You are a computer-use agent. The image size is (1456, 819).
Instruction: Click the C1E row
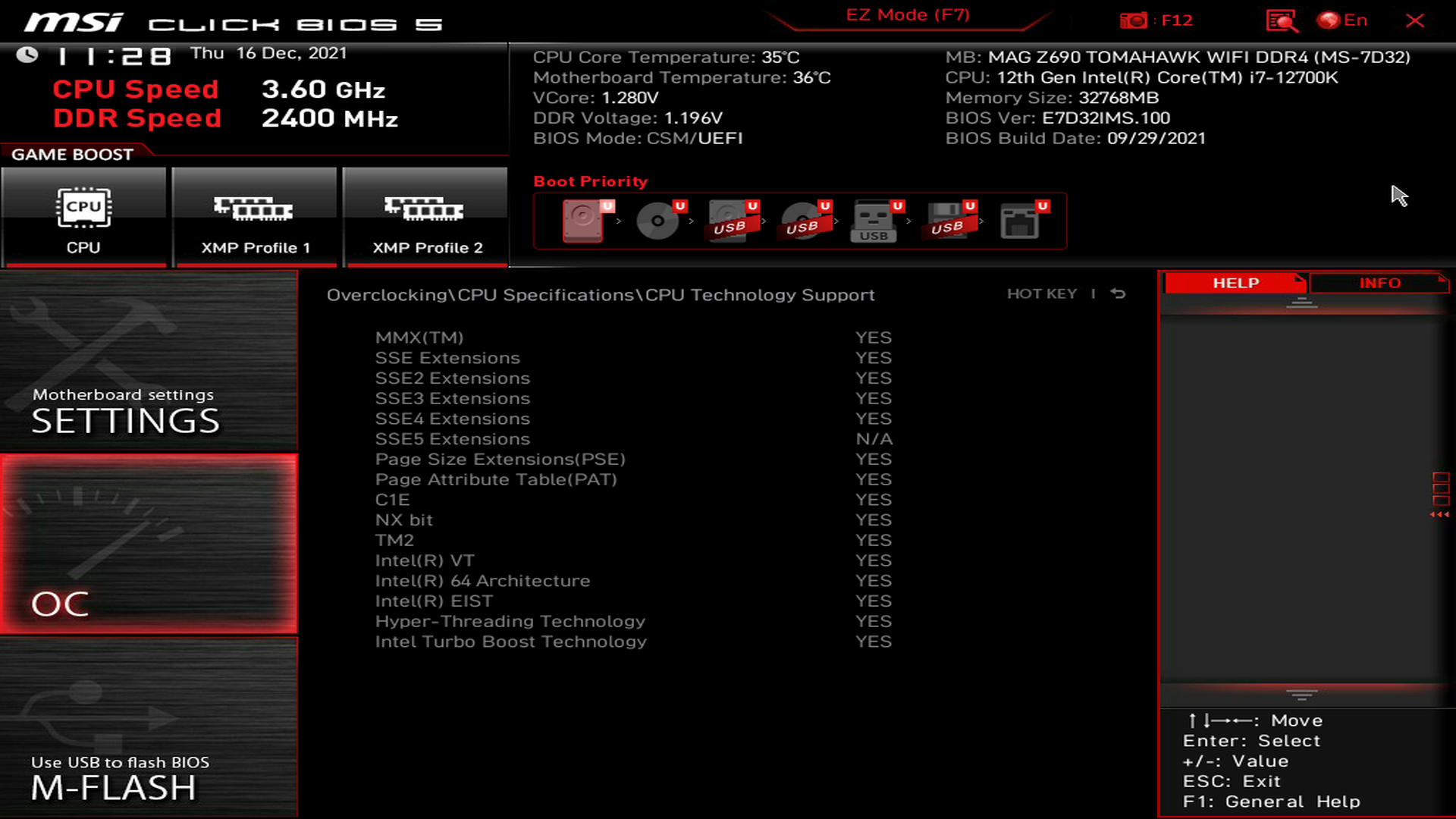point(633,500)
